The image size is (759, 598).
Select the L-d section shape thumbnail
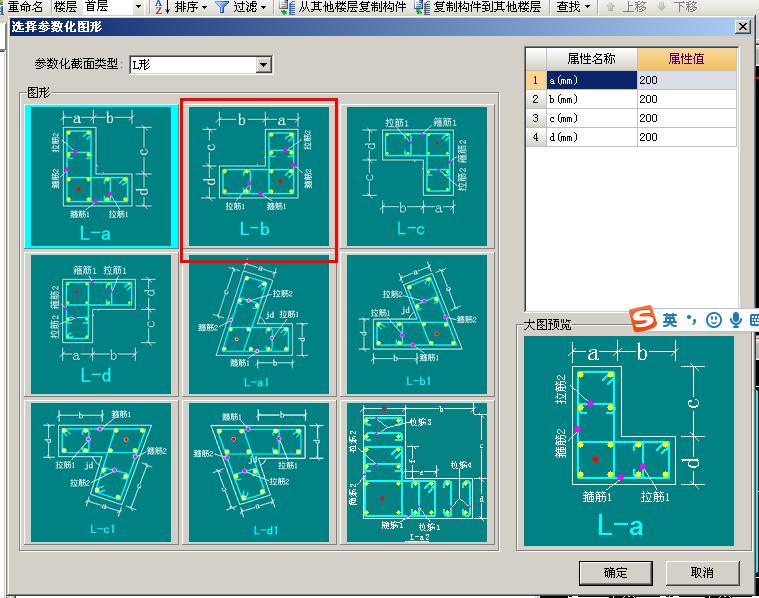point(101,324)
